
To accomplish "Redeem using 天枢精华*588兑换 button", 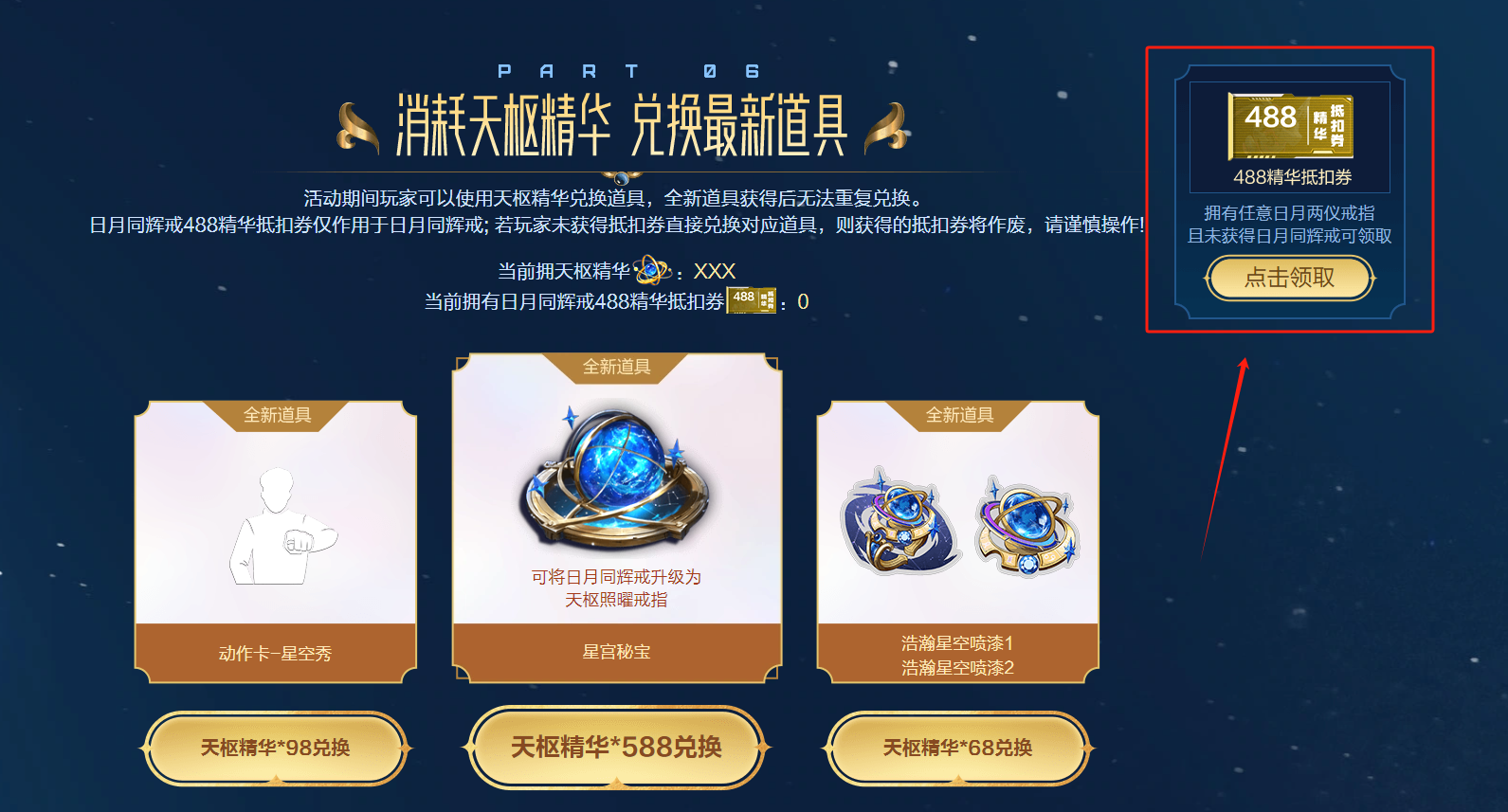I will [x=617, y=748].
